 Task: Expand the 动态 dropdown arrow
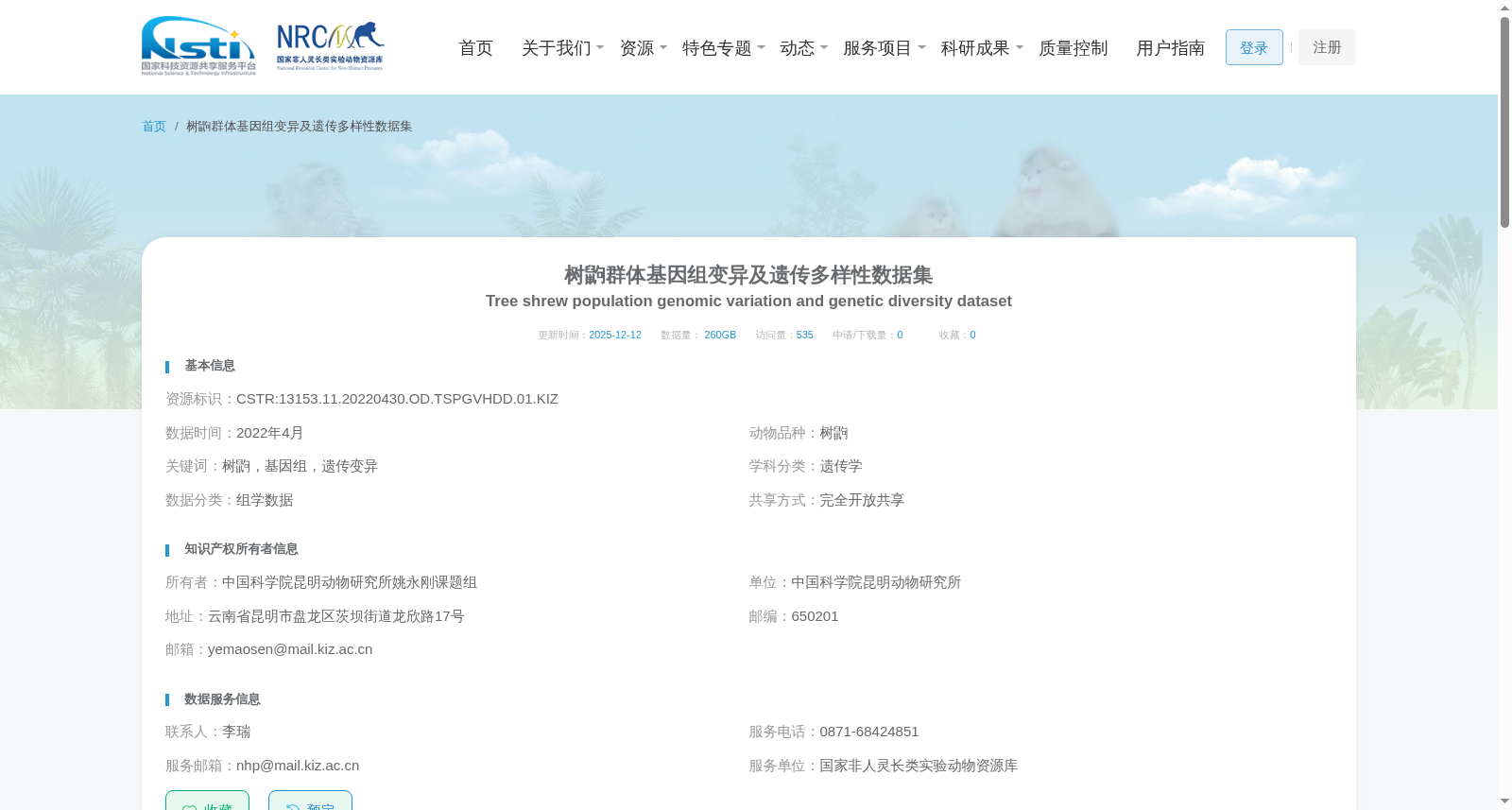tap(824, 47)
